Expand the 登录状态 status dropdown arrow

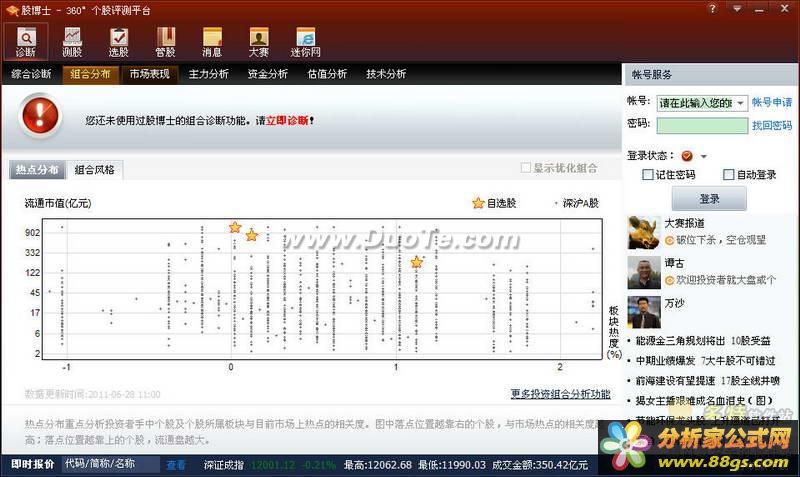coord(704,156)
